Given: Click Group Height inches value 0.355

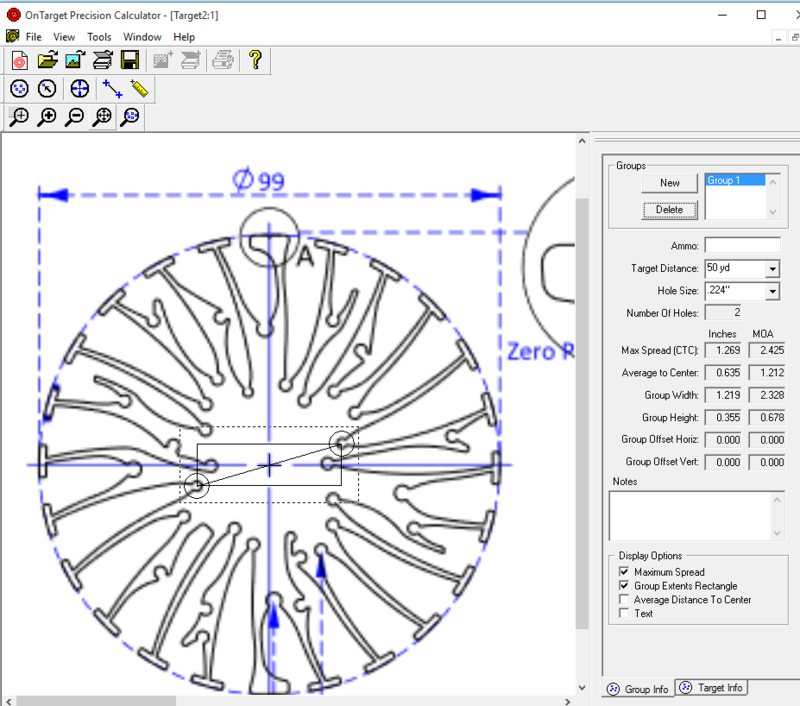Looking at the screenshot, I should point(723,418).
